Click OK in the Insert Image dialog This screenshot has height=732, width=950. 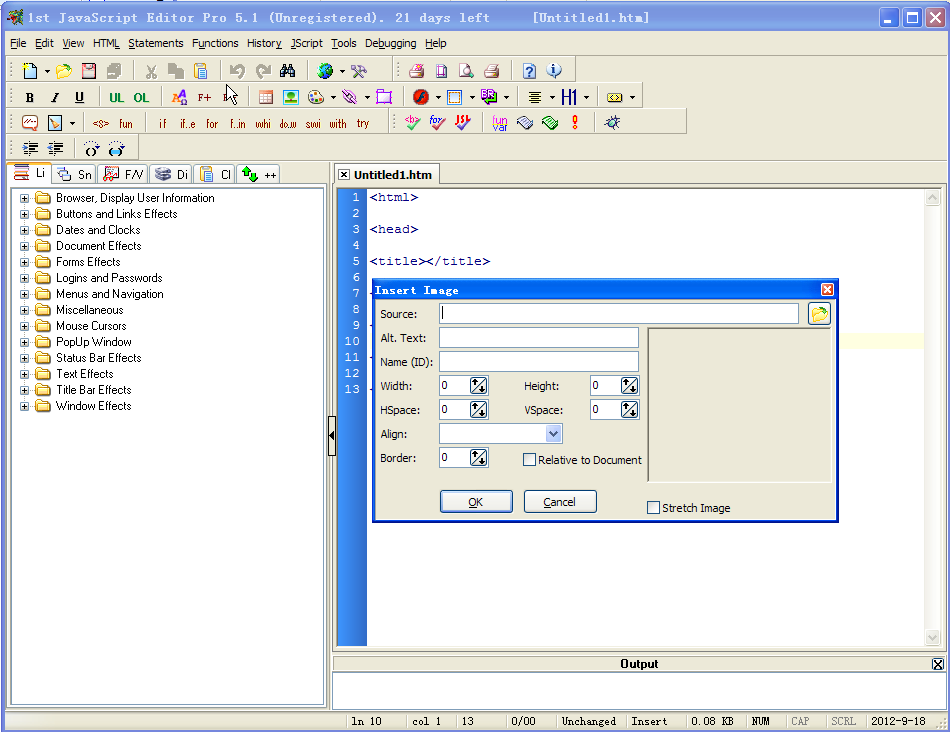[x=476, y=501]
